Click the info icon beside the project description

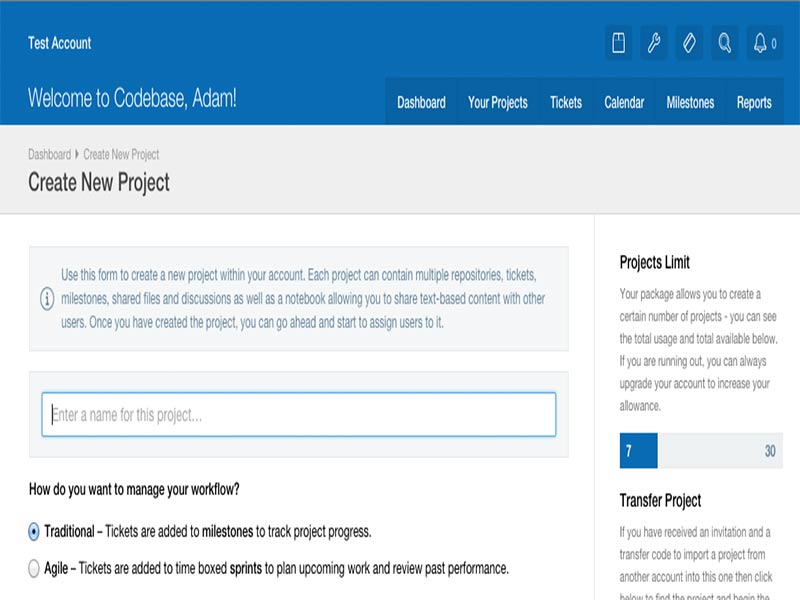coord(47,297)
